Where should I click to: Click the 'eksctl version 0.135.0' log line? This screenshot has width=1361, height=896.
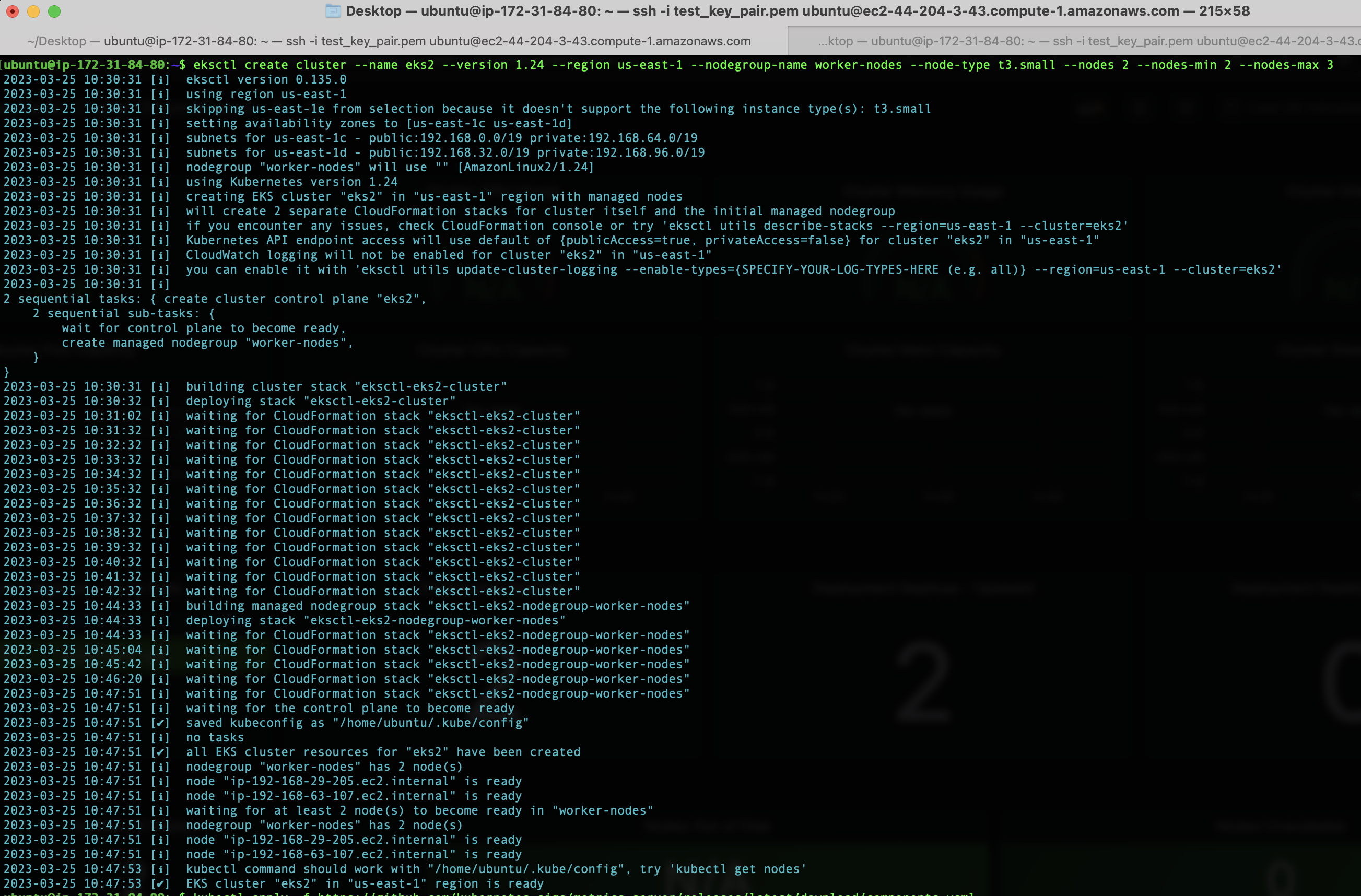point(266,79)
